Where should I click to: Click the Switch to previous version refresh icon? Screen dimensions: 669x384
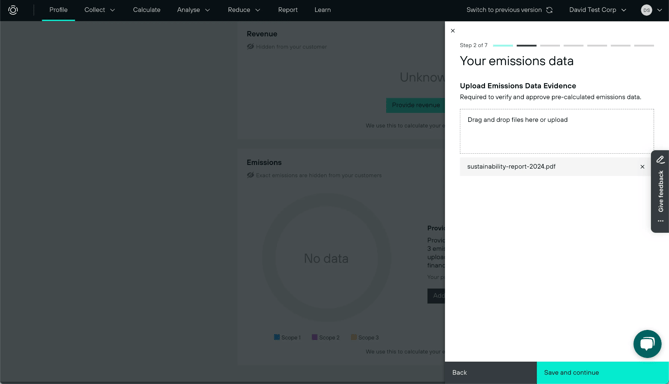550,10
